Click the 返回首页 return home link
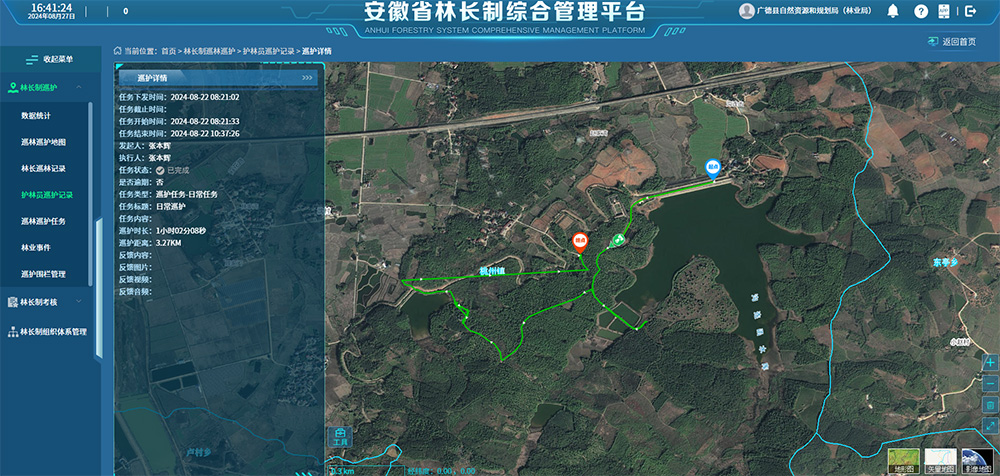 click(x=952, y=42)
